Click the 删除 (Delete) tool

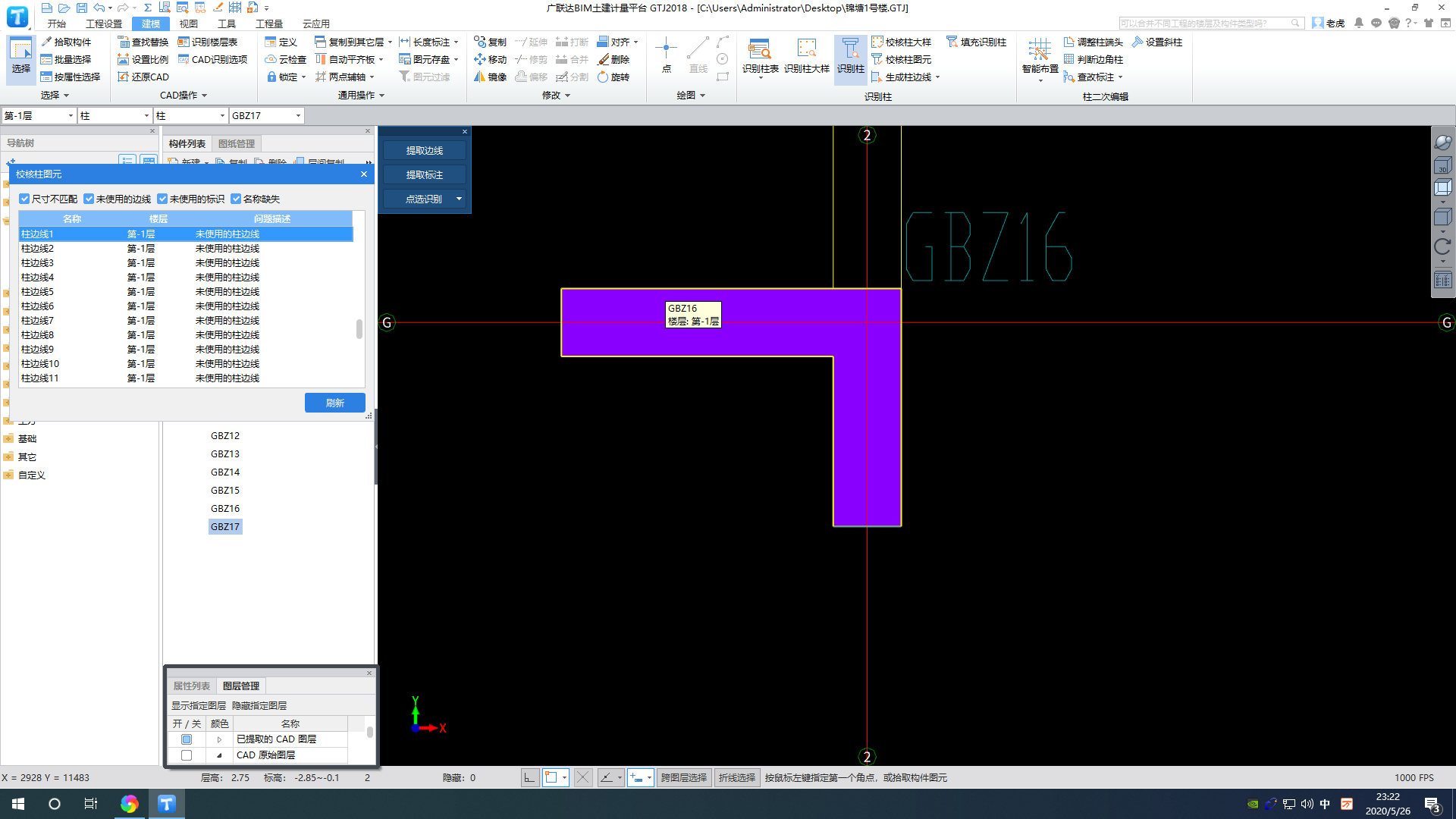pyautogui.click(x=613, y=59)
